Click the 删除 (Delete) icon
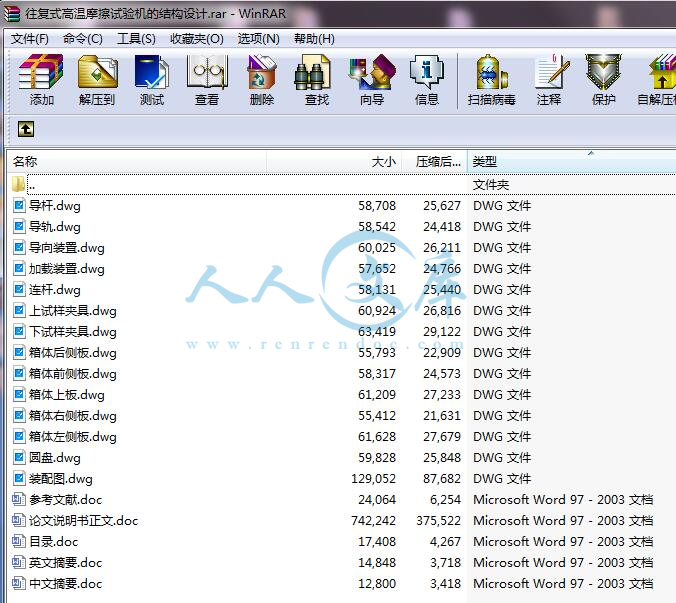Image resolution: width=676 pixels, height=603 pixels. [262, 80]
